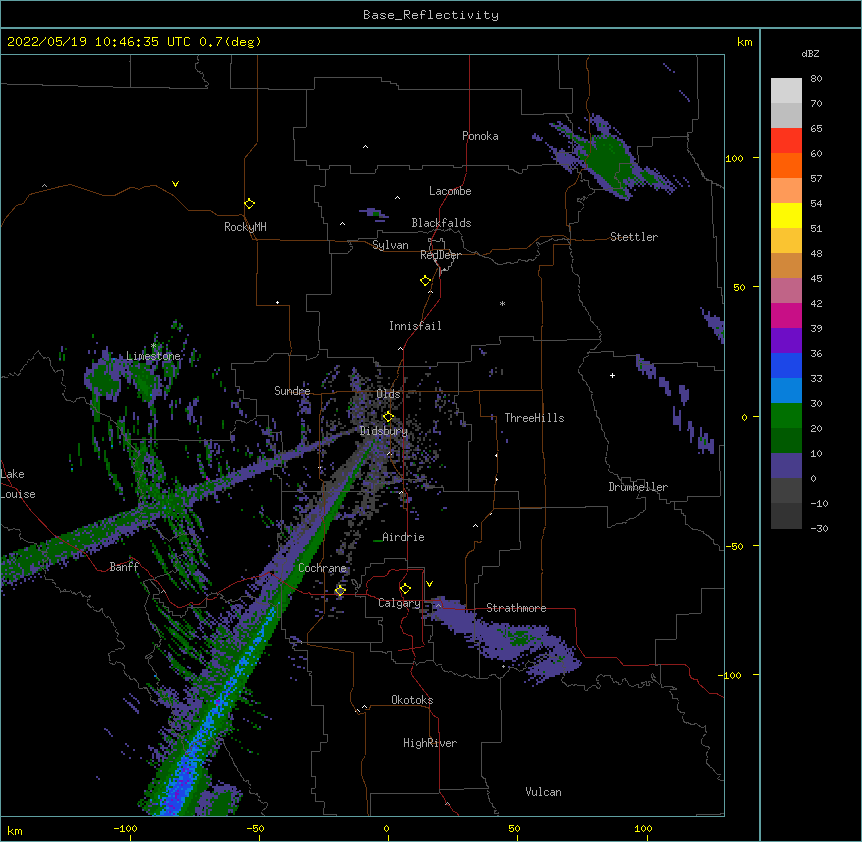This screenshot has width=862, height=842.
Task: Click the ThreeHills label
Action: click(534, 418)
